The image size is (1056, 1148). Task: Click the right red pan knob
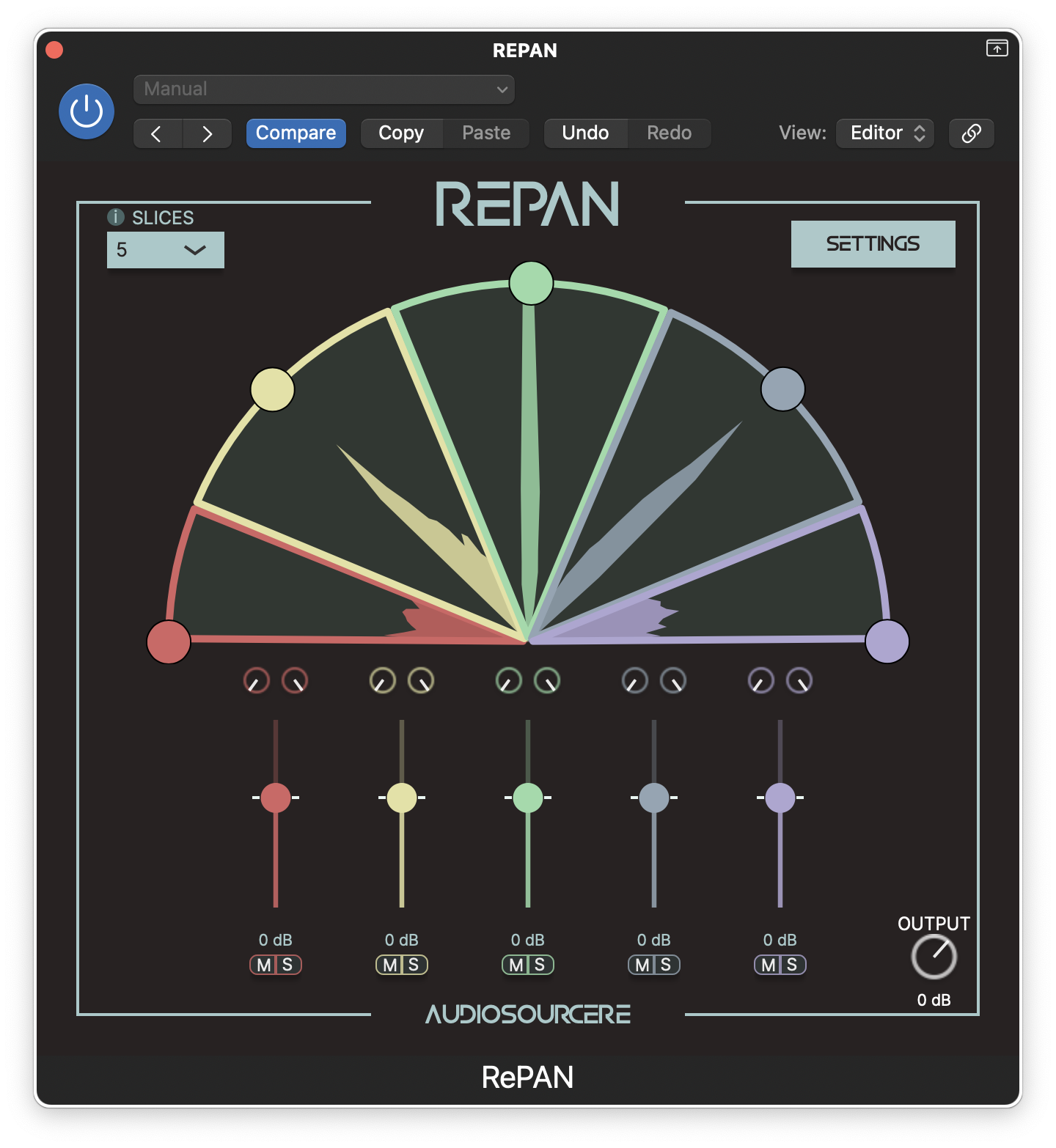295,681
